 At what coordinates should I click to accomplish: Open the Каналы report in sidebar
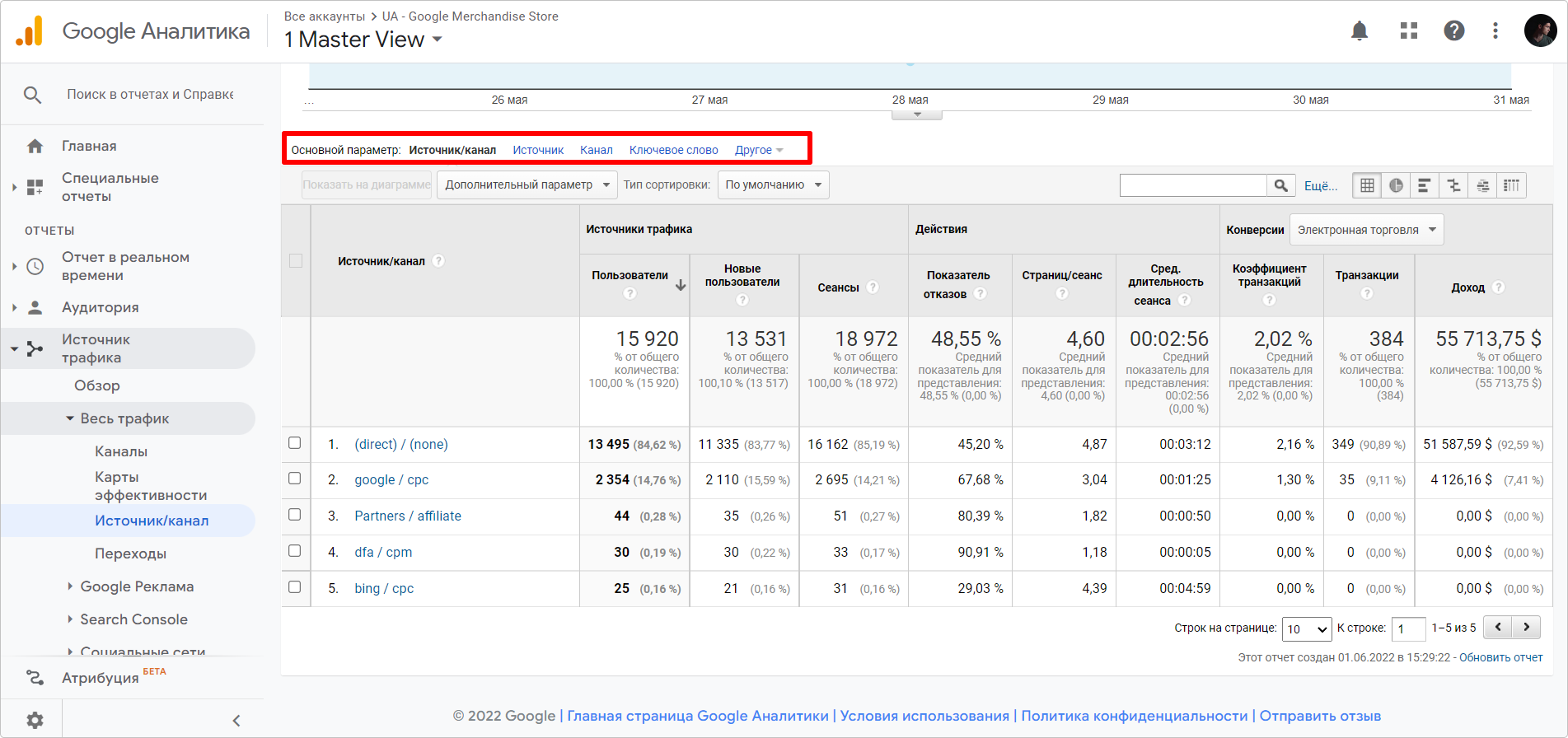(121, 451)
